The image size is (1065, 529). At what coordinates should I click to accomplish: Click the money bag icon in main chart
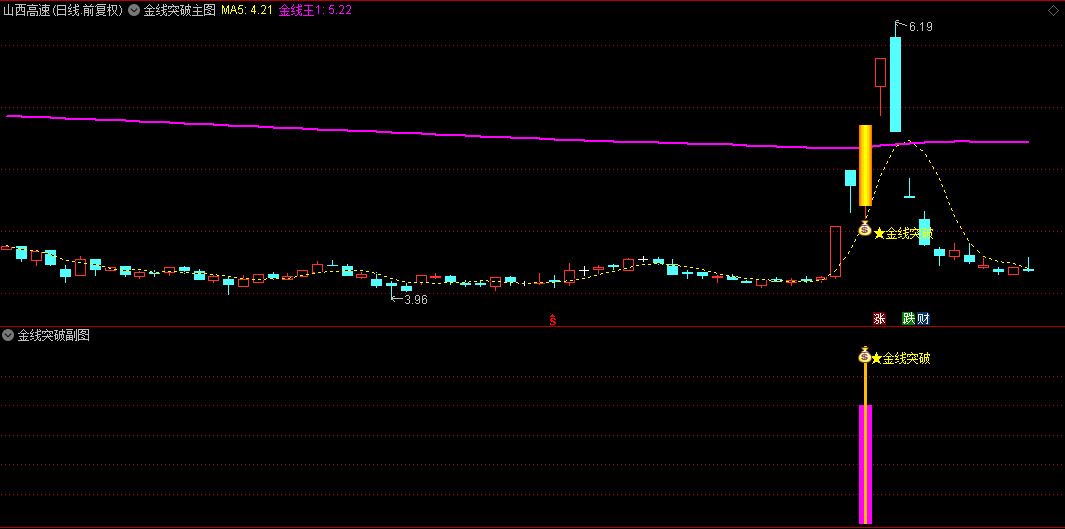point(865,228)
